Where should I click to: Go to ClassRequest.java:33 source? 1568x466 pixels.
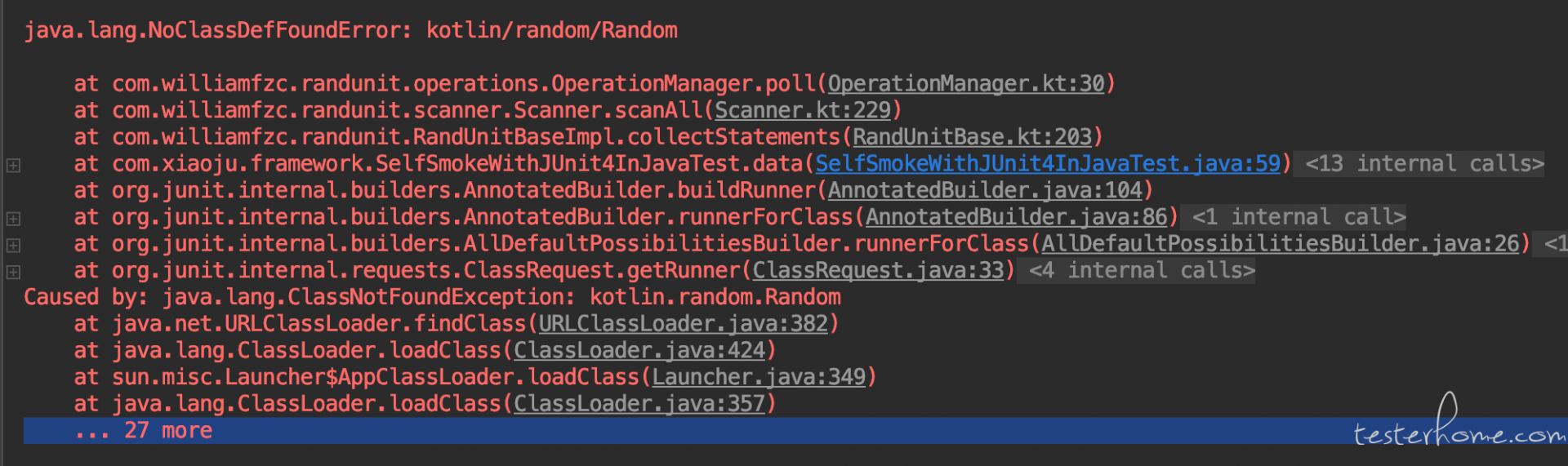click(878, 271)
